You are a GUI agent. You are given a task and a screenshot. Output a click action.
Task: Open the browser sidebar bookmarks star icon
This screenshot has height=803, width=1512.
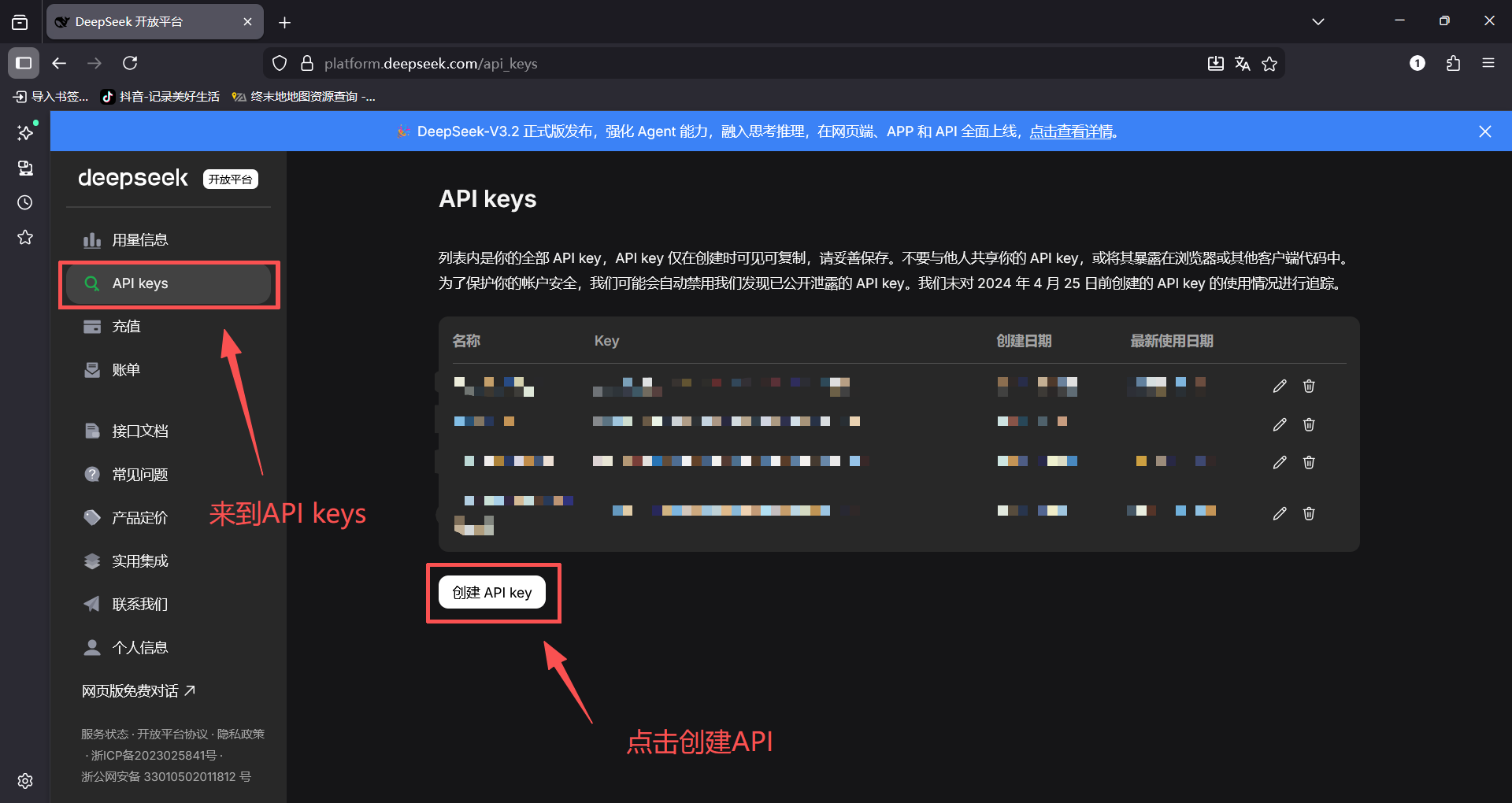point(25,237)
